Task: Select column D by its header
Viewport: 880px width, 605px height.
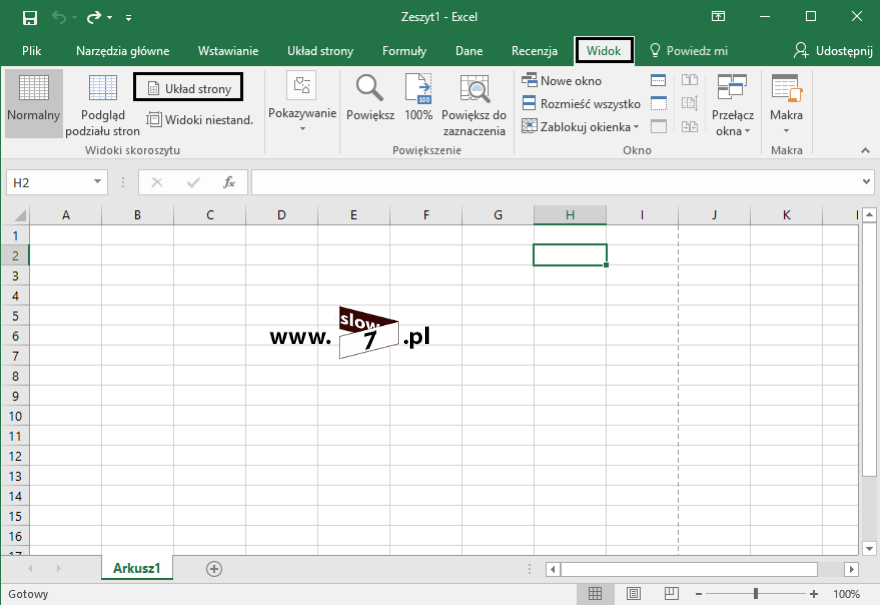Action: [x=282, y=215]
